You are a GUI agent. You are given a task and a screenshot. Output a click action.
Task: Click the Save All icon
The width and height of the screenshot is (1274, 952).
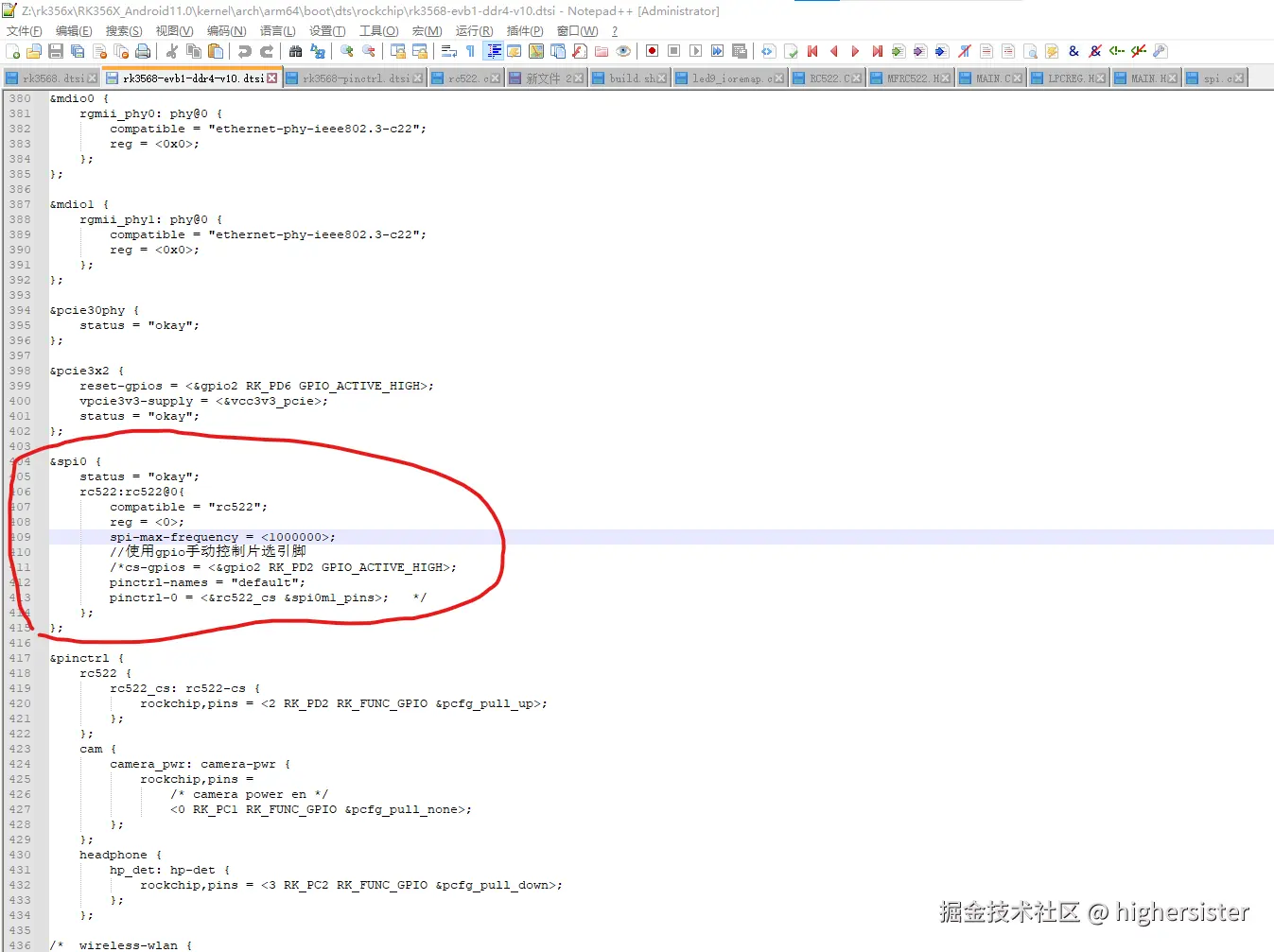pos(78,51)
